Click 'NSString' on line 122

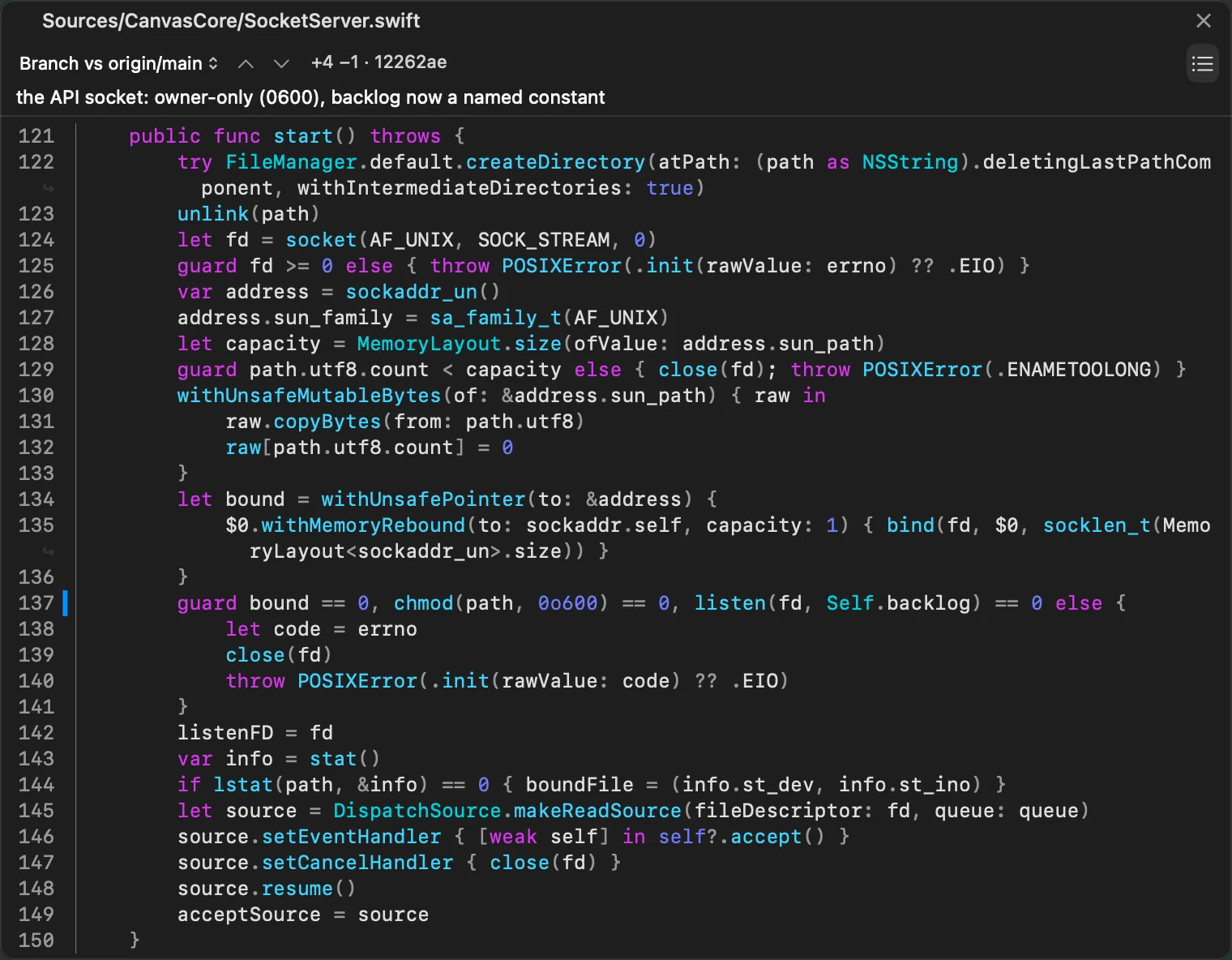click(910, 162)
